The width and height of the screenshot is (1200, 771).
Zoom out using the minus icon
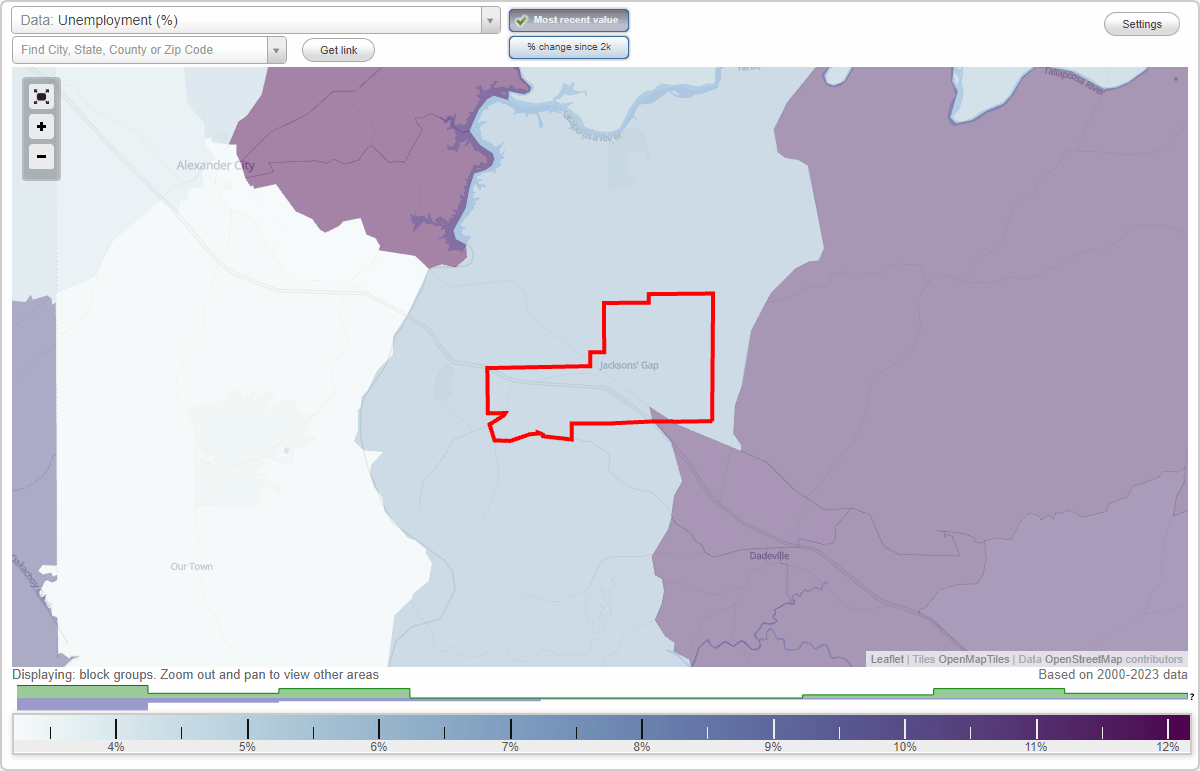(41, 157)
